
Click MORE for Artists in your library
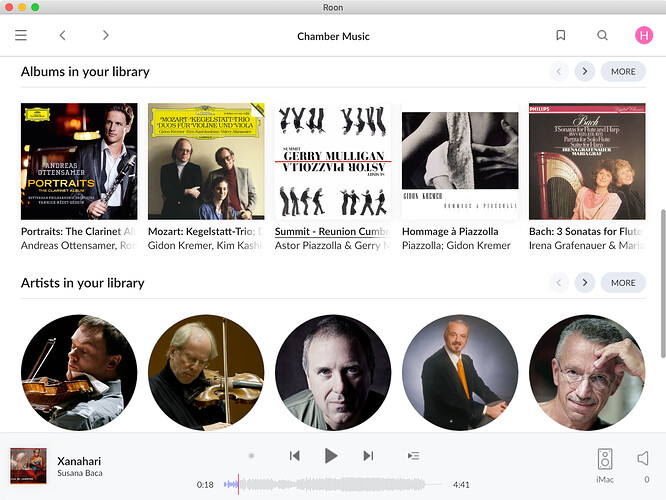tap(623, 282)
